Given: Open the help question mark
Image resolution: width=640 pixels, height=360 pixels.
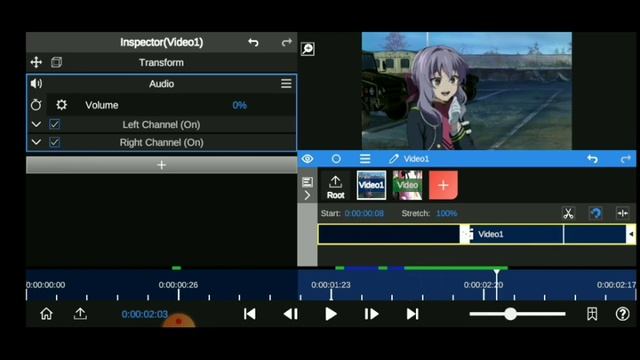Looking at the screenshot, I should coord(622,314).
